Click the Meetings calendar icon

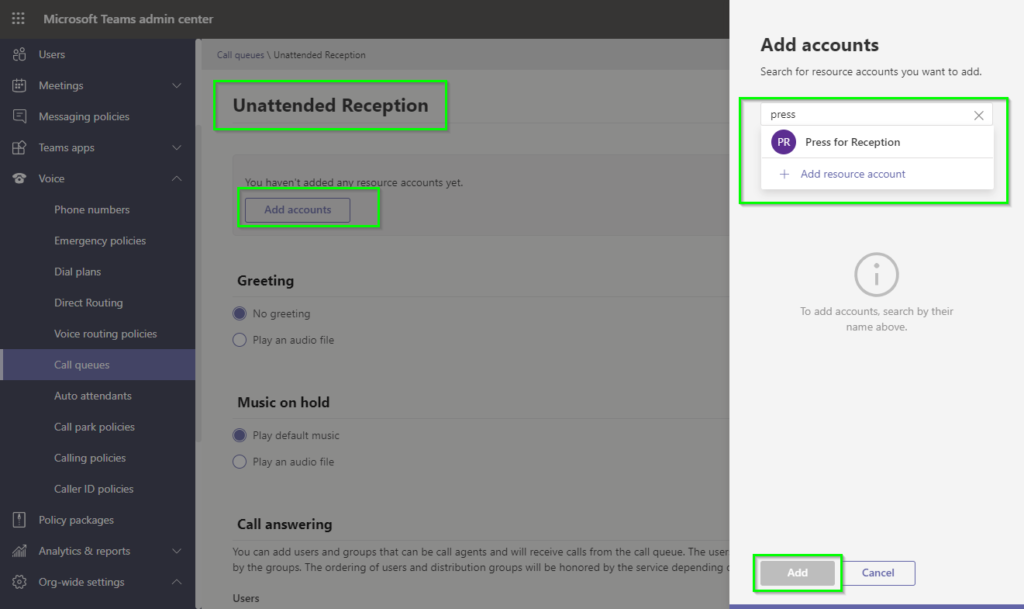pyautogui.click(x=19, y=86)
